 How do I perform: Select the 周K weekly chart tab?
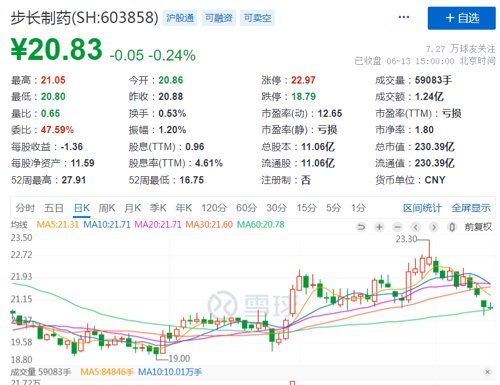pyautogui.click(x=107, y=208)
